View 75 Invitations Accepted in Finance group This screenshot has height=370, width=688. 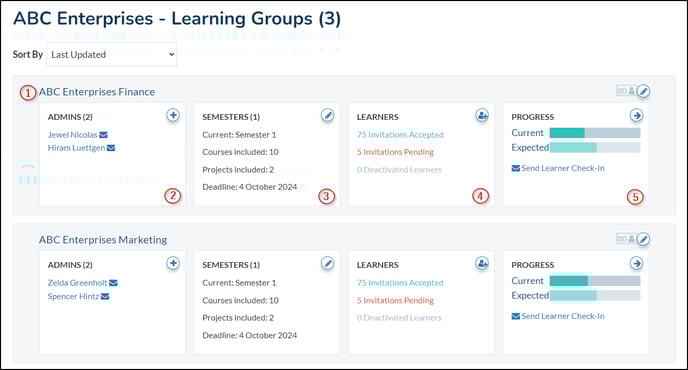coord(400,135)
